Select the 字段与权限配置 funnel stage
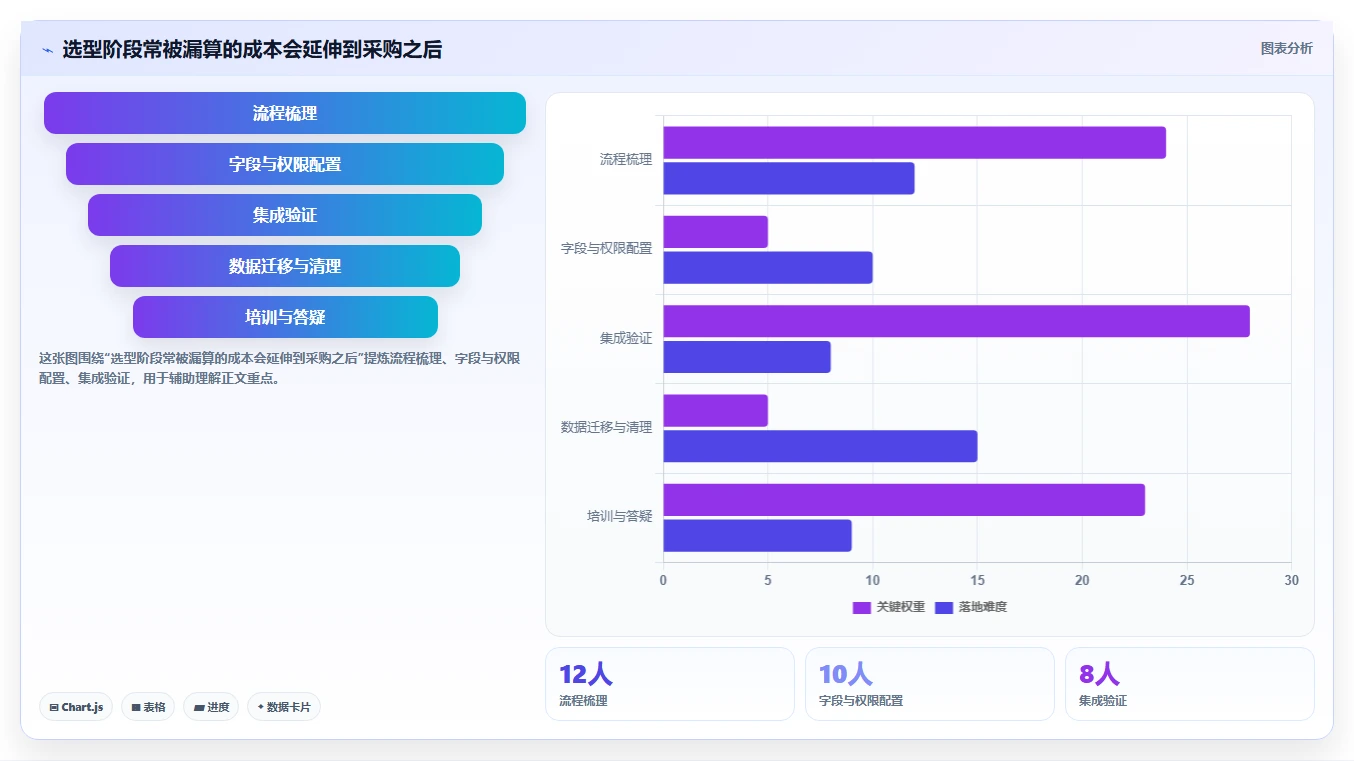Image resolution: width=1354 pixels, height=761 pixels. click(285, 164)
